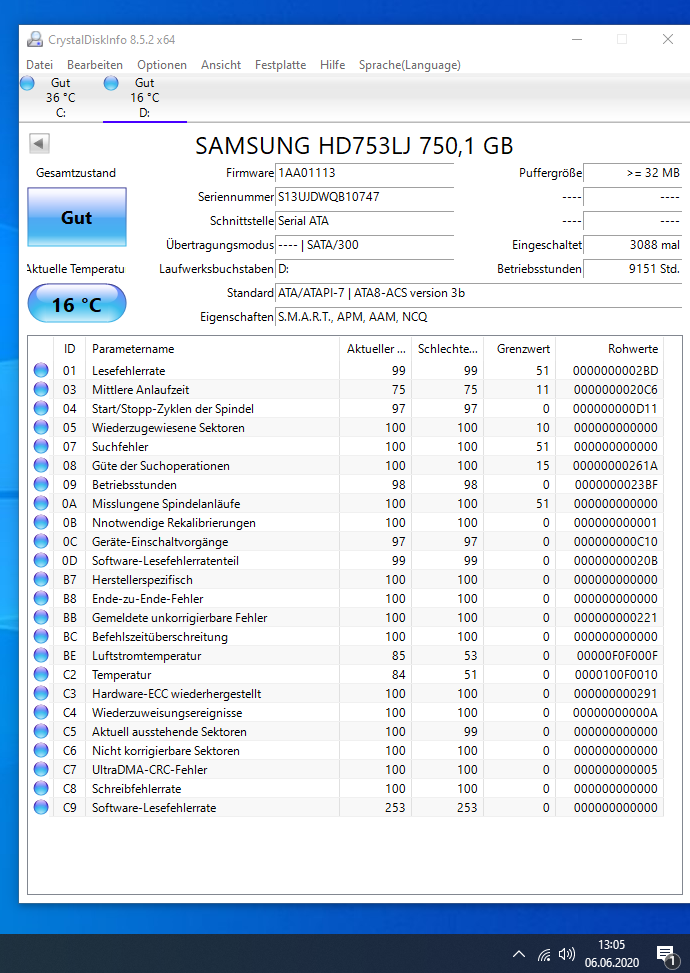Select the Wiederzuweisungsereignisse parameter name

tap(167, 712)
